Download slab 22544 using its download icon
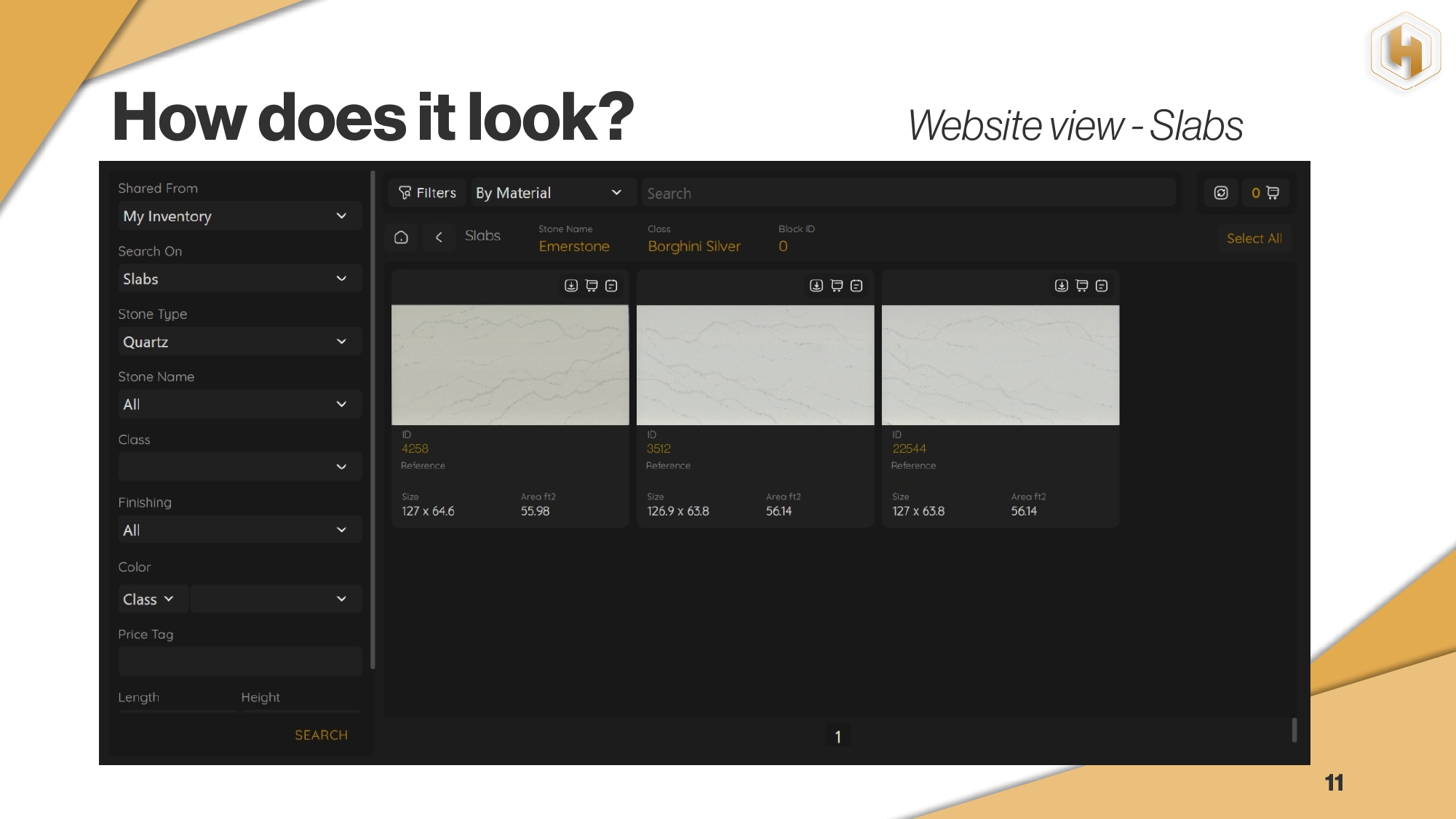This screenshot has height=819, width=1456. click(x=1062, y=286)
